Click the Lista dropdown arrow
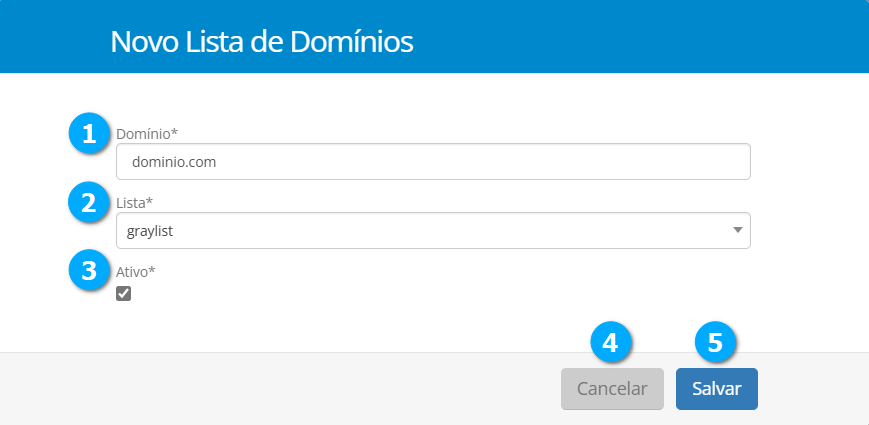Screen dimensions: 869x425 click(x=737, y=230)
